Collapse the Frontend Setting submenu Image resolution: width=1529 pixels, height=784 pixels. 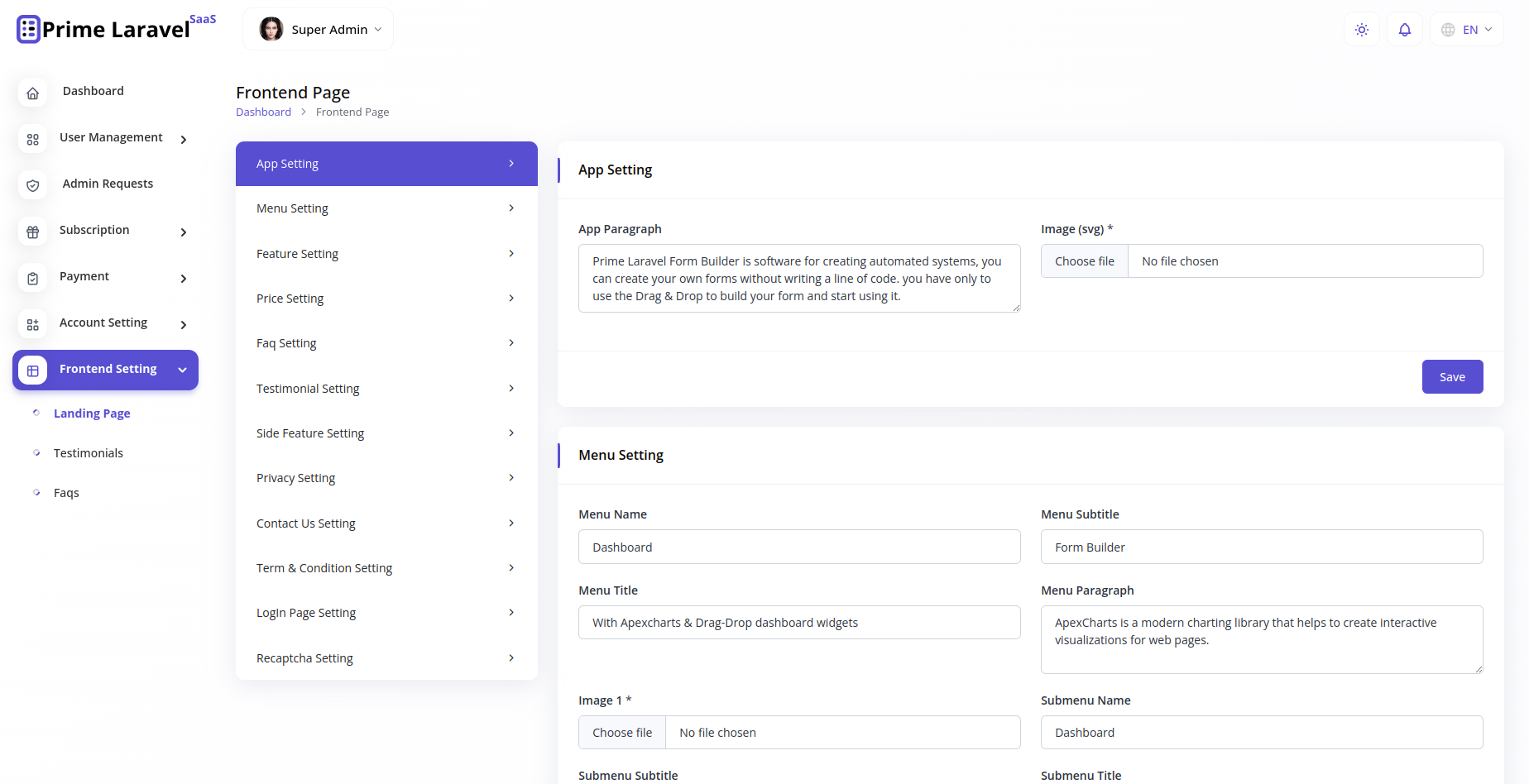tap(182, 370)
